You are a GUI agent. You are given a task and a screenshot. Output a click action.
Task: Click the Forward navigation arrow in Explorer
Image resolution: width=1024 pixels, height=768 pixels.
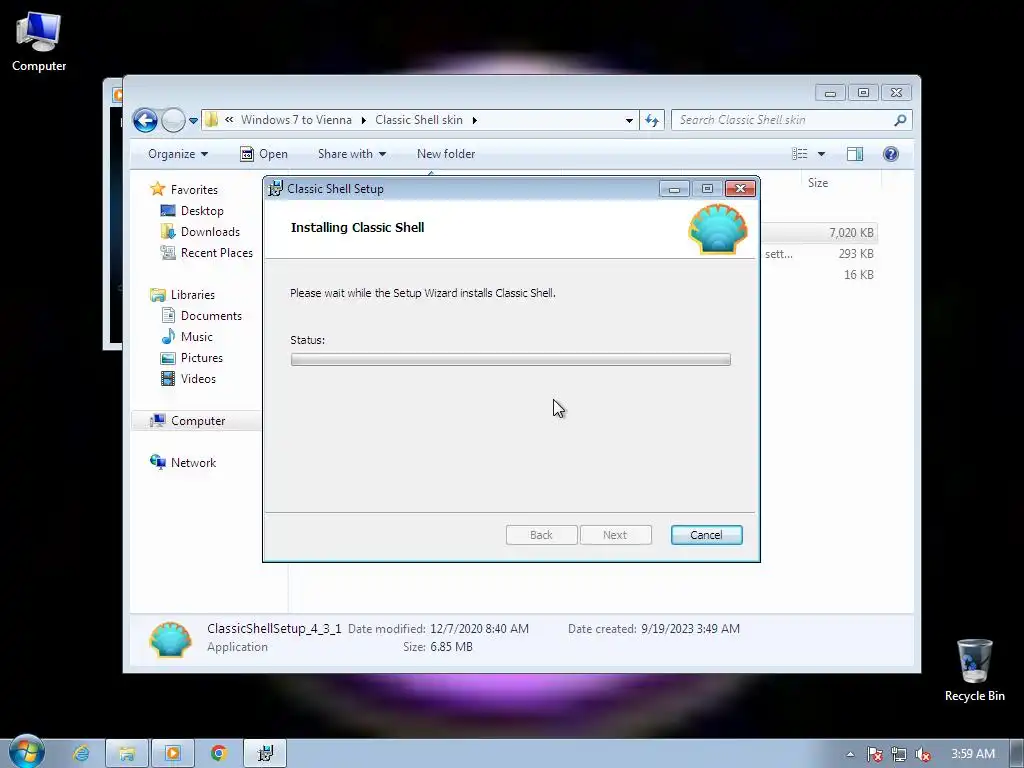(173, 120)
